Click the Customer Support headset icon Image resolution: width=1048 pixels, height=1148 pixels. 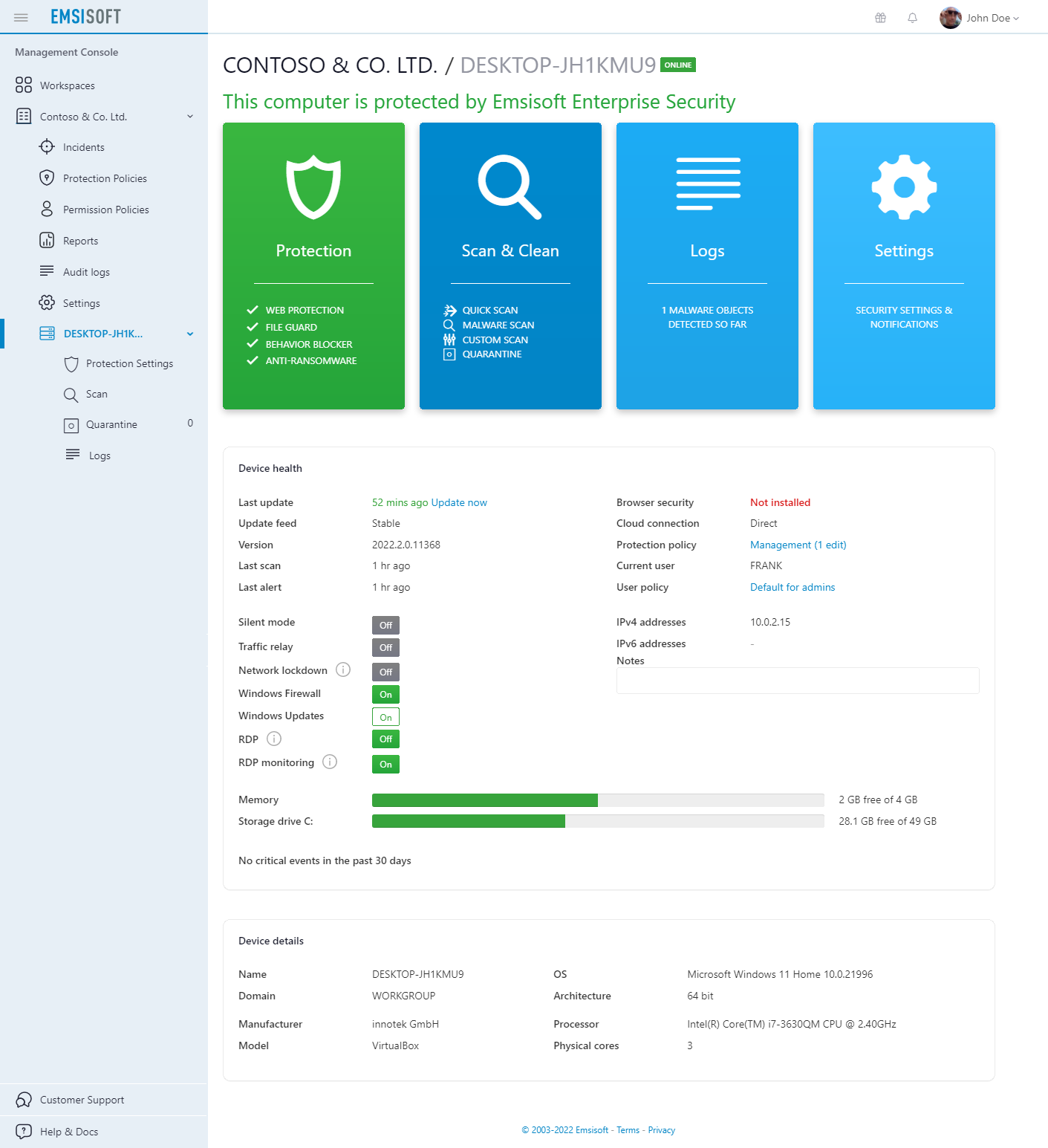tap(24, 1100)
